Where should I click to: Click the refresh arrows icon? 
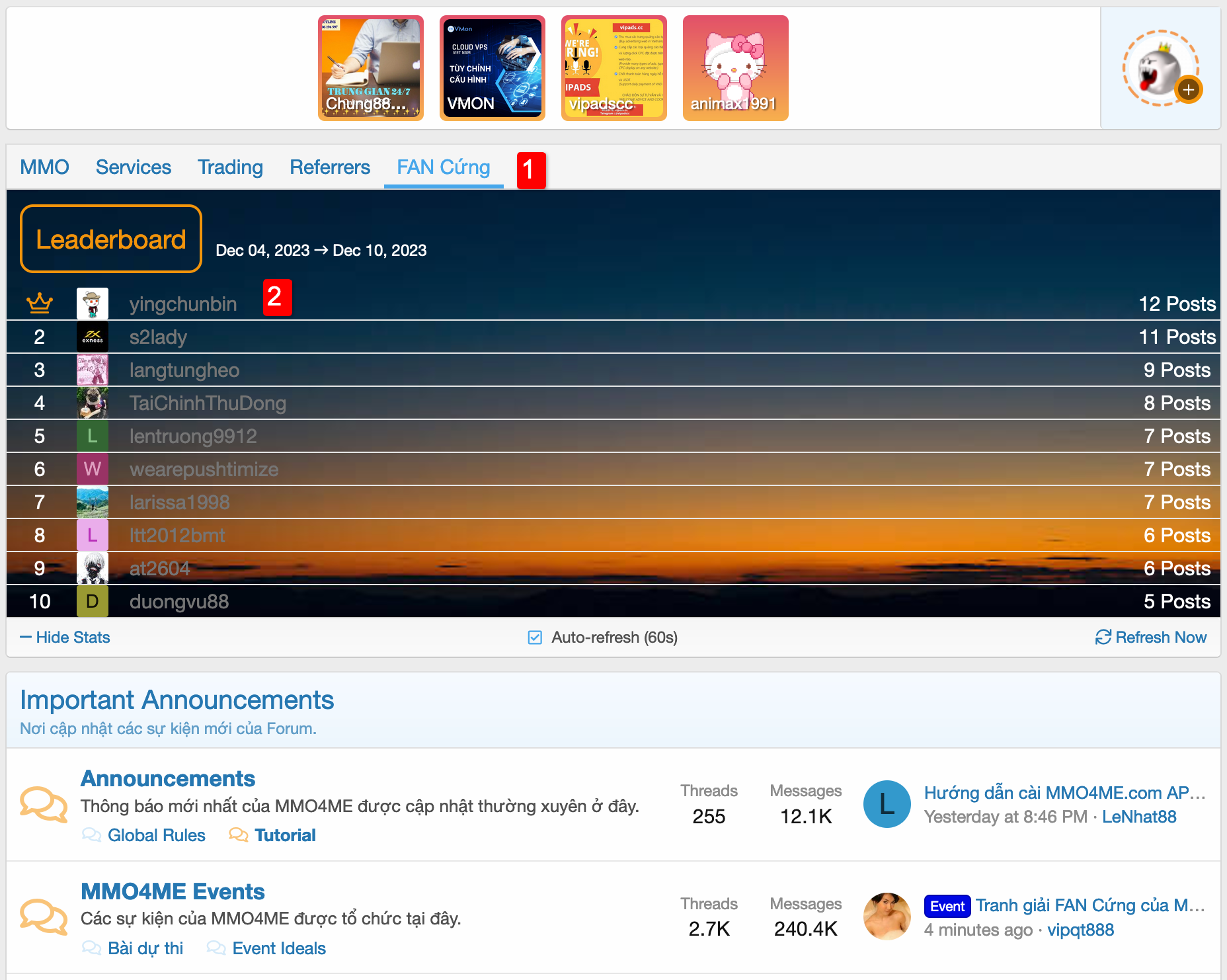1103,637
